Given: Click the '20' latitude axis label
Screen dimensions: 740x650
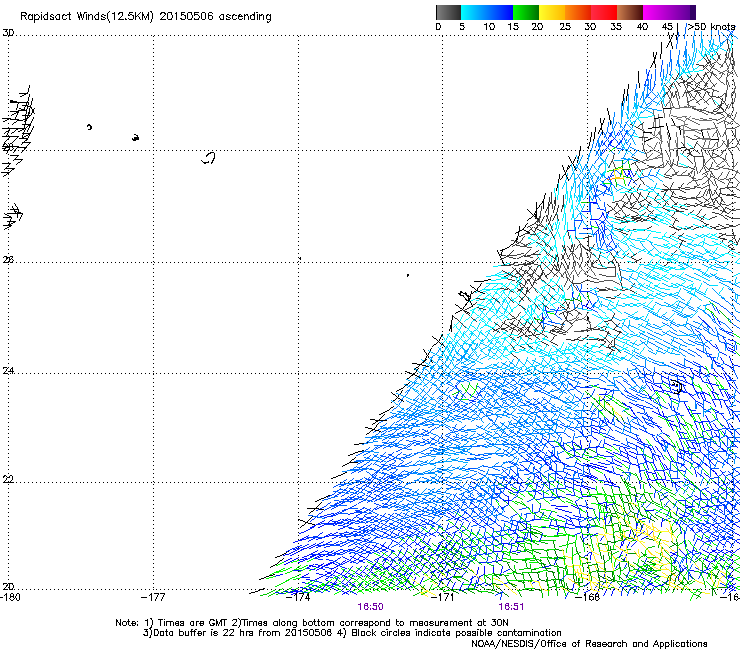Looking at the screenshot, I should (8, 586).
